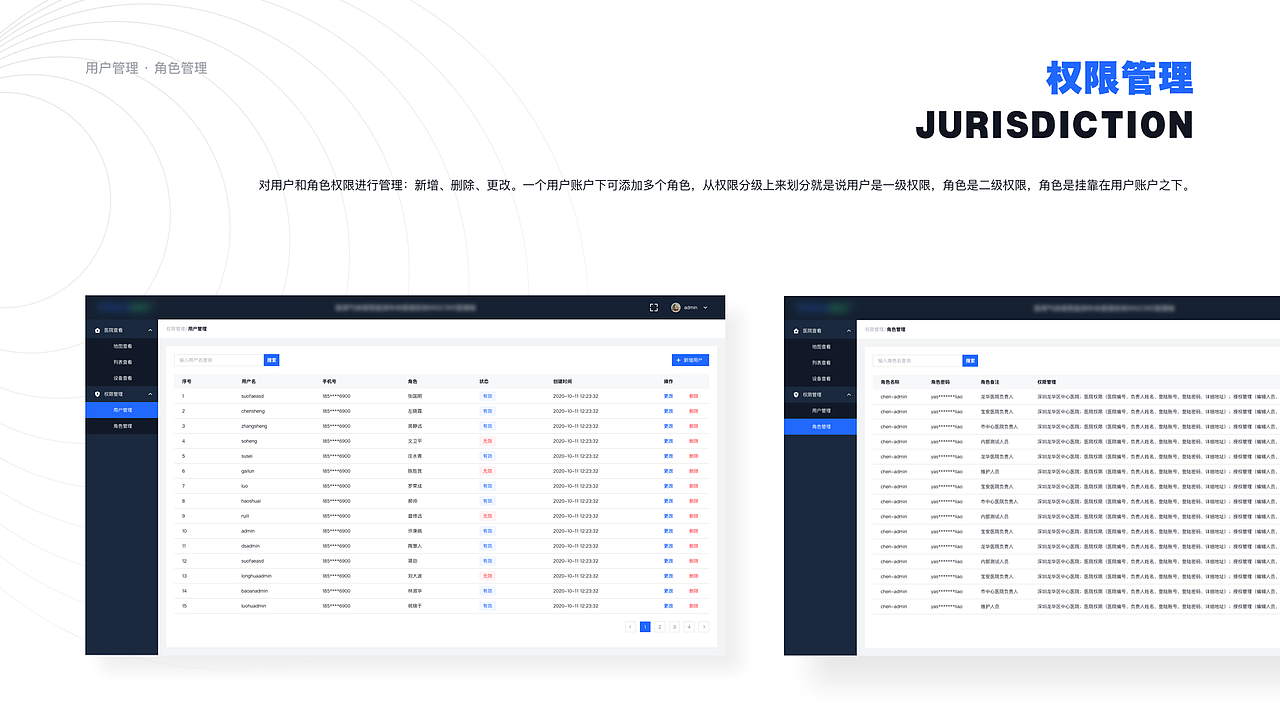The image size is (1280, 720).
Task: Click the username cell 'zhangsheng'
Action: [254, 426]
